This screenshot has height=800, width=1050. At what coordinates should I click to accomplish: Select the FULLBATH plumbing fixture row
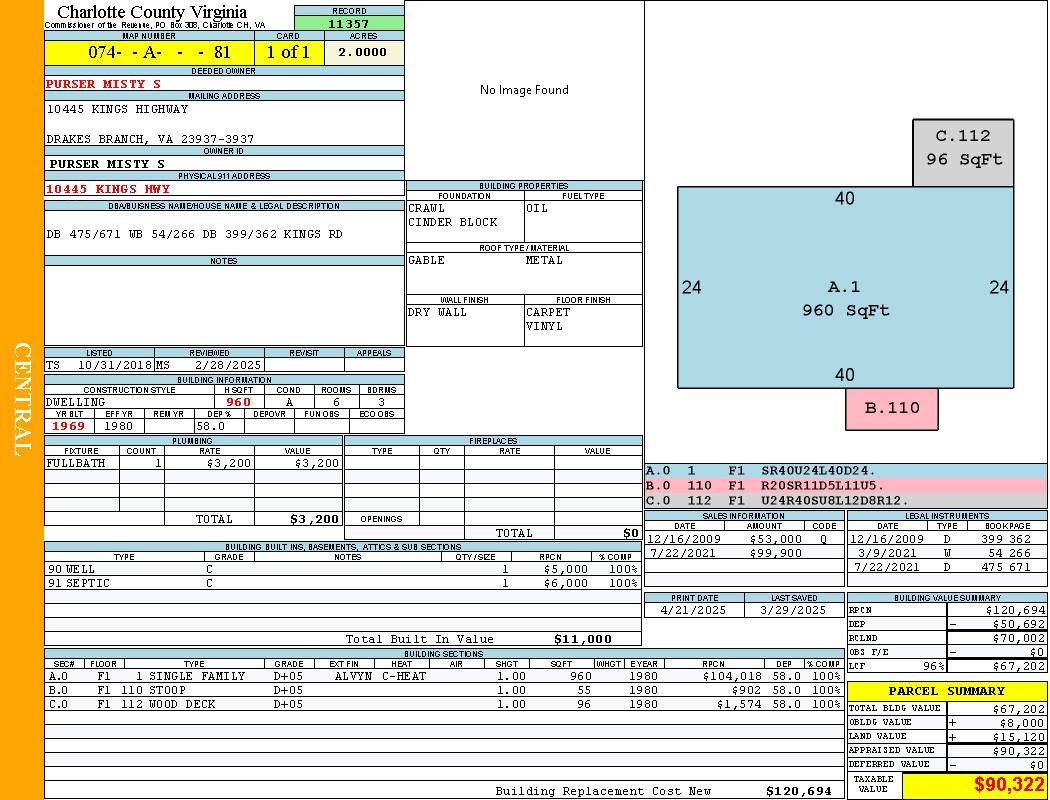pyautogui.click(x=192, y=463)
